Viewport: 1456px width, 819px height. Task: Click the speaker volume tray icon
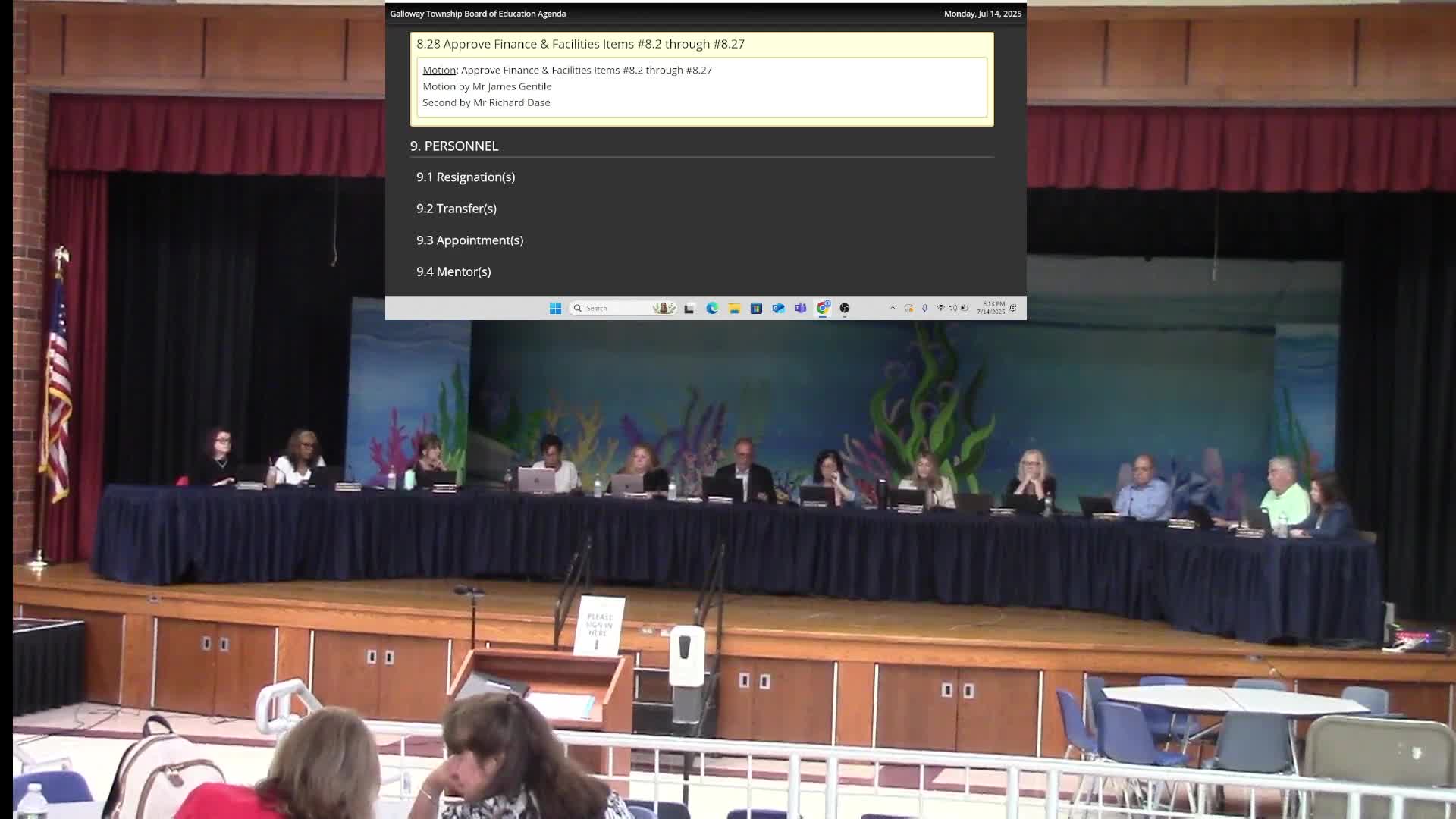click(x=953, y=308)
